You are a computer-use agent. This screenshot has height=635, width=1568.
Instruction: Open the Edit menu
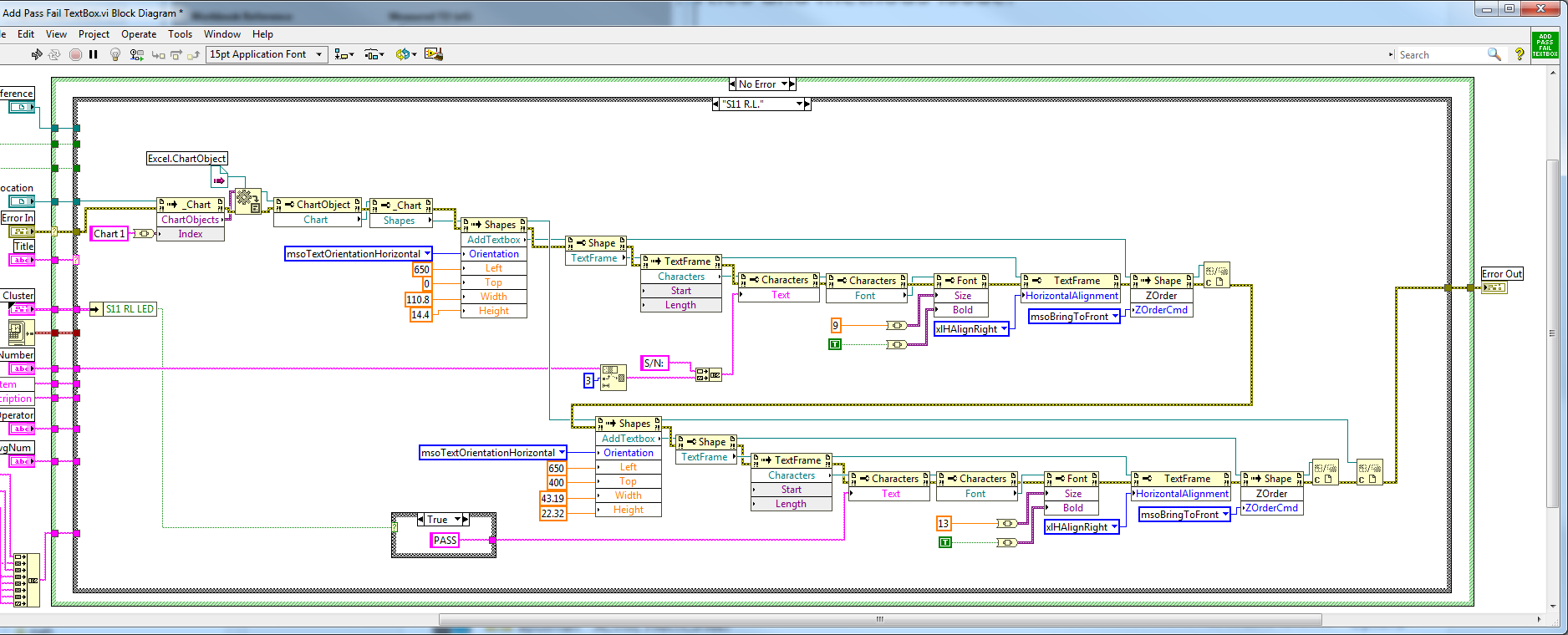tap(26, 34)
